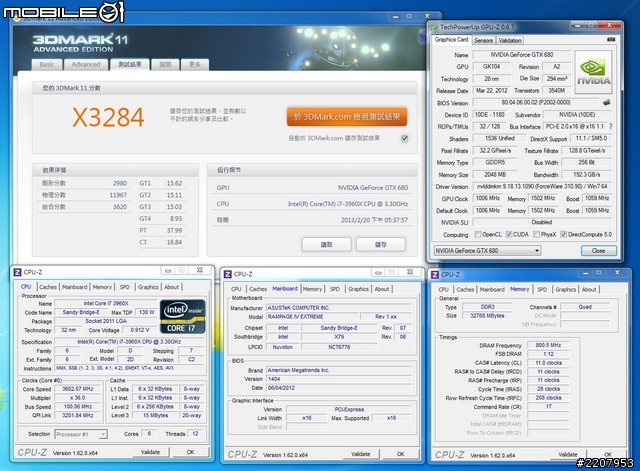Viewport: 640px width, 471px height.
Task: Open Graphics tab in processor CPU-Z window
Action: [148, 287]
